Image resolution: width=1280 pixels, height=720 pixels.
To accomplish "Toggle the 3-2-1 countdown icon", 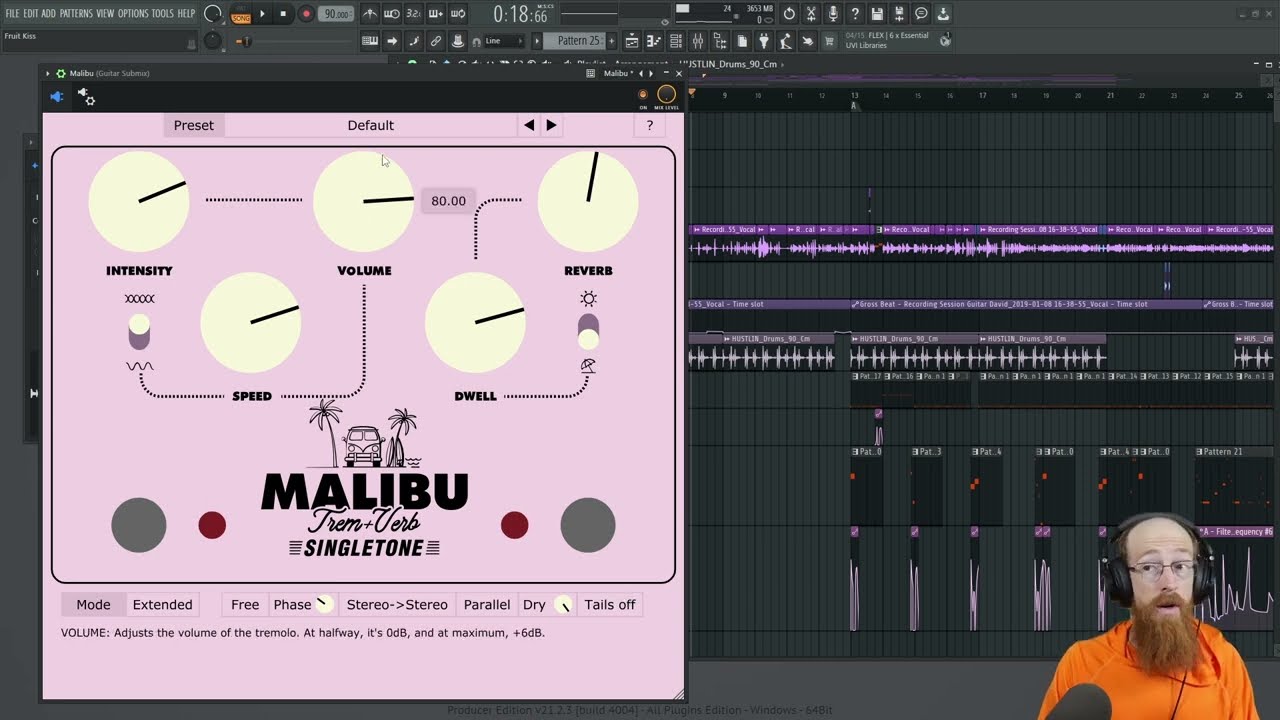I will click(x=414, y=14).
